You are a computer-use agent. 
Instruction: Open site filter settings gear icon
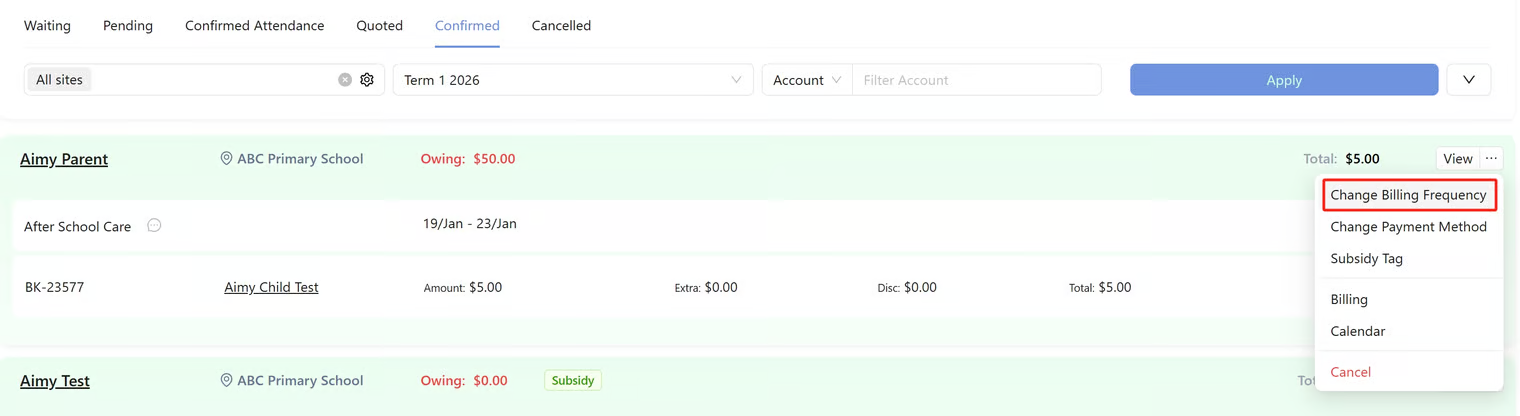(367, 80)
